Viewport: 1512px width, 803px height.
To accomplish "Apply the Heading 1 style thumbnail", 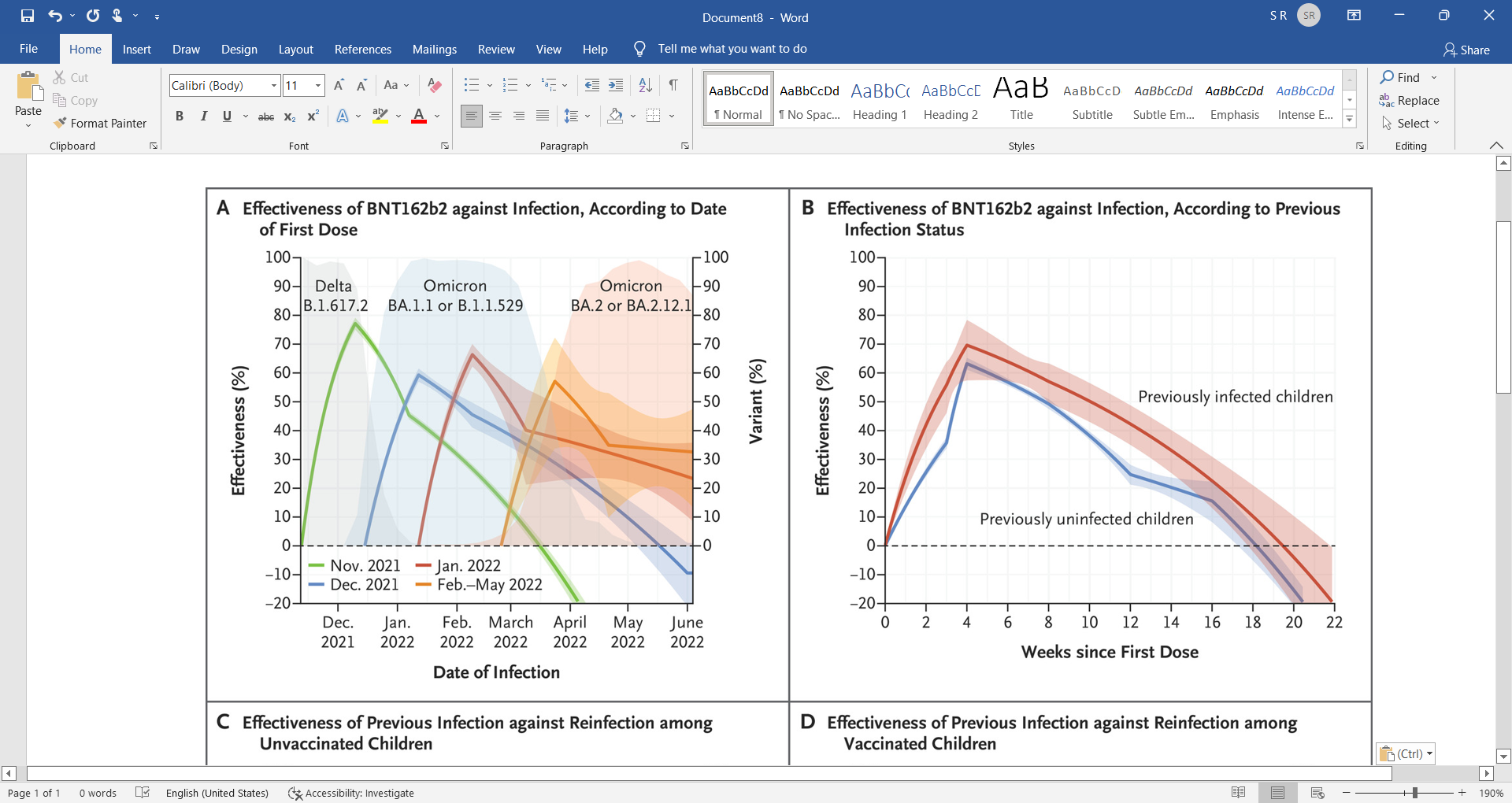I will 880,99.
